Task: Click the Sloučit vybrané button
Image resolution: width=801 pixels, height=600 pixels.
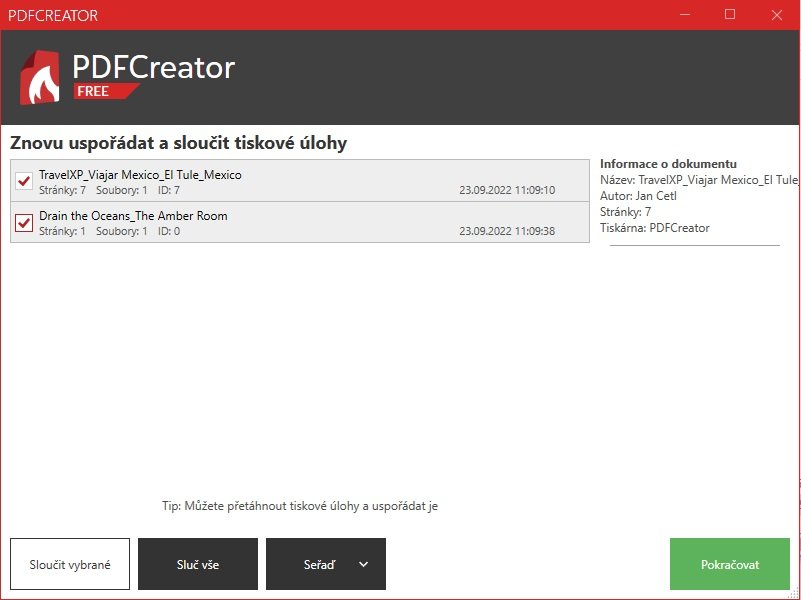Action: [x=70, y=564]
